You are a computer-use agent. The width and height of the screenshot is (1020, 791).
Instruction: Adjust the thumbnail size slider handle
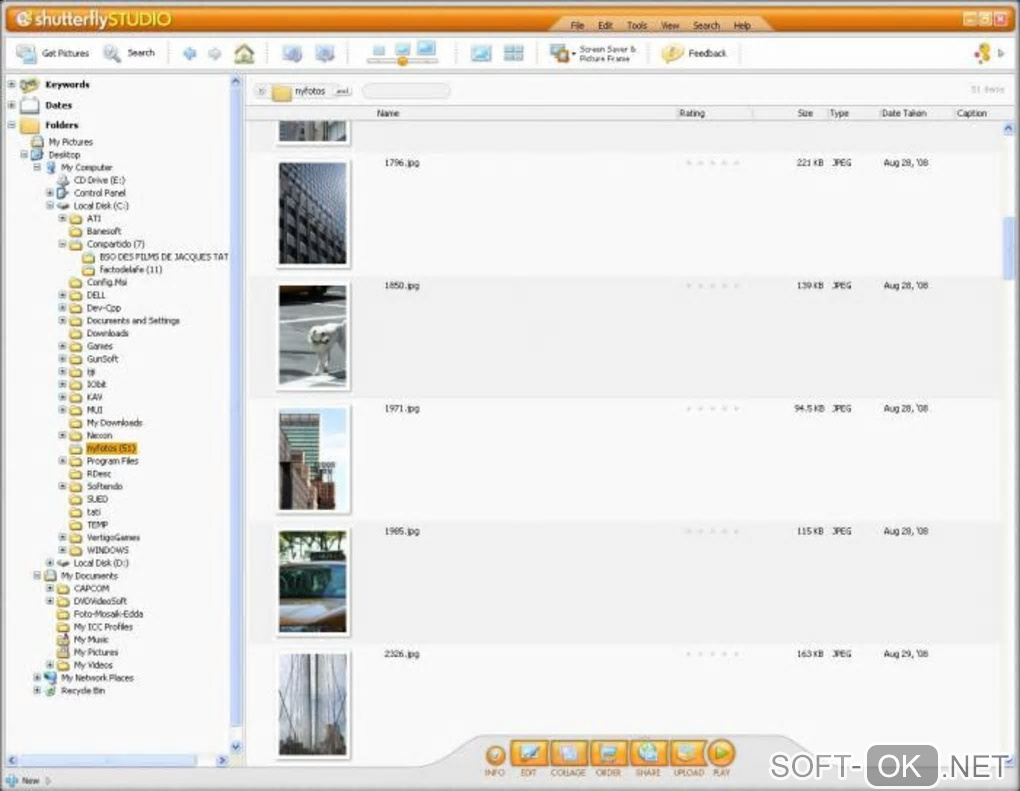[x=403, y=61]
